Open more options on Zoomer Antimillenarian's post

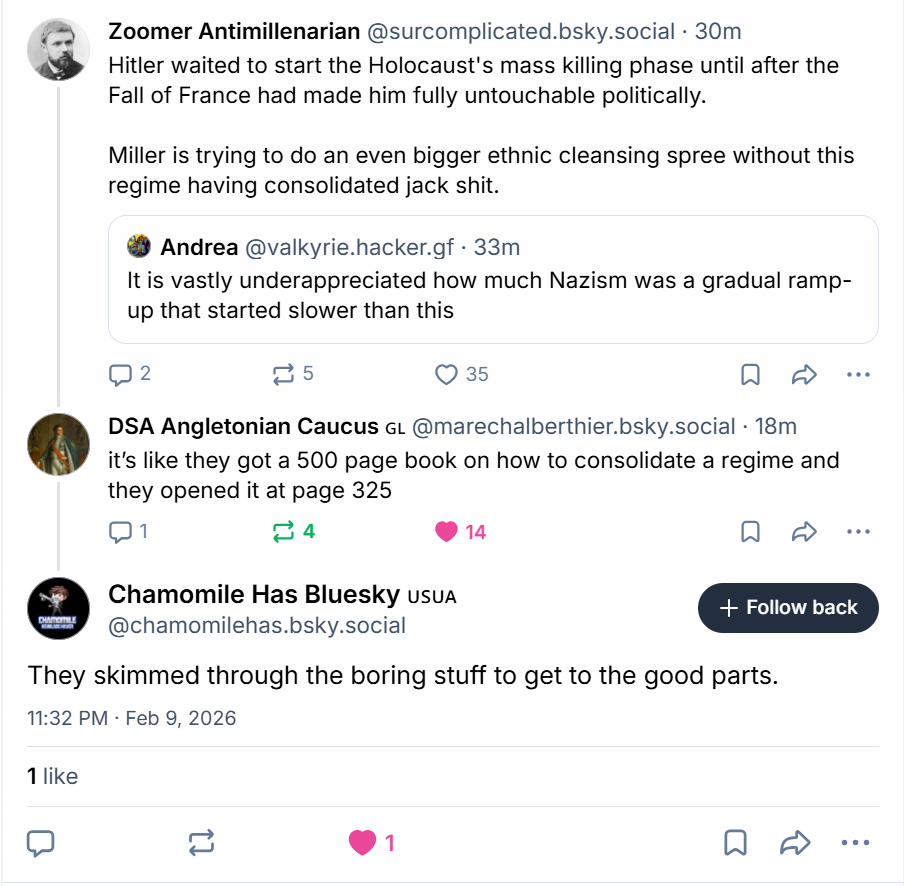click(x=858, y=374)
